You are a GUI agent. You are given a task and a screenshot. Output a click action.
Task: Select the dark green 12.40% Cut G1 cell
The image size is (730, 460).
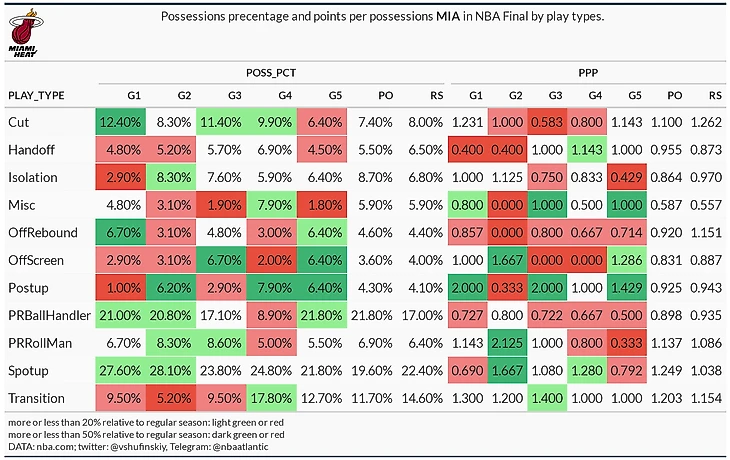coord(121,122)
